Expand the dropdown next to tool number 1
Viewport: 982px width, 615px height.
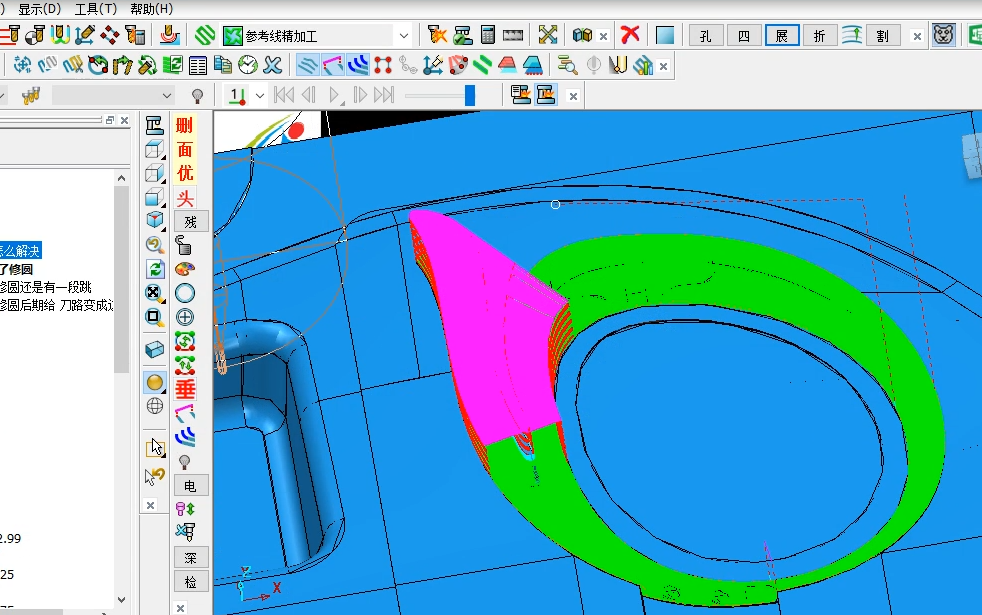[x=260, y=96]
